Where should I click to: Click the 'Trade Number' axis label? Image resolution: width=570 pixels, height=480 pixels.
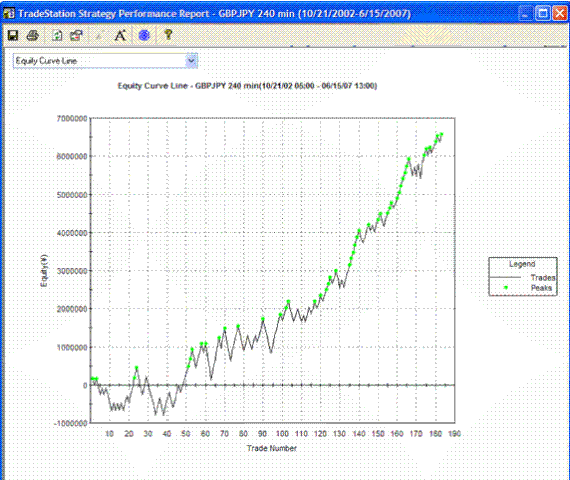point(272,448)
